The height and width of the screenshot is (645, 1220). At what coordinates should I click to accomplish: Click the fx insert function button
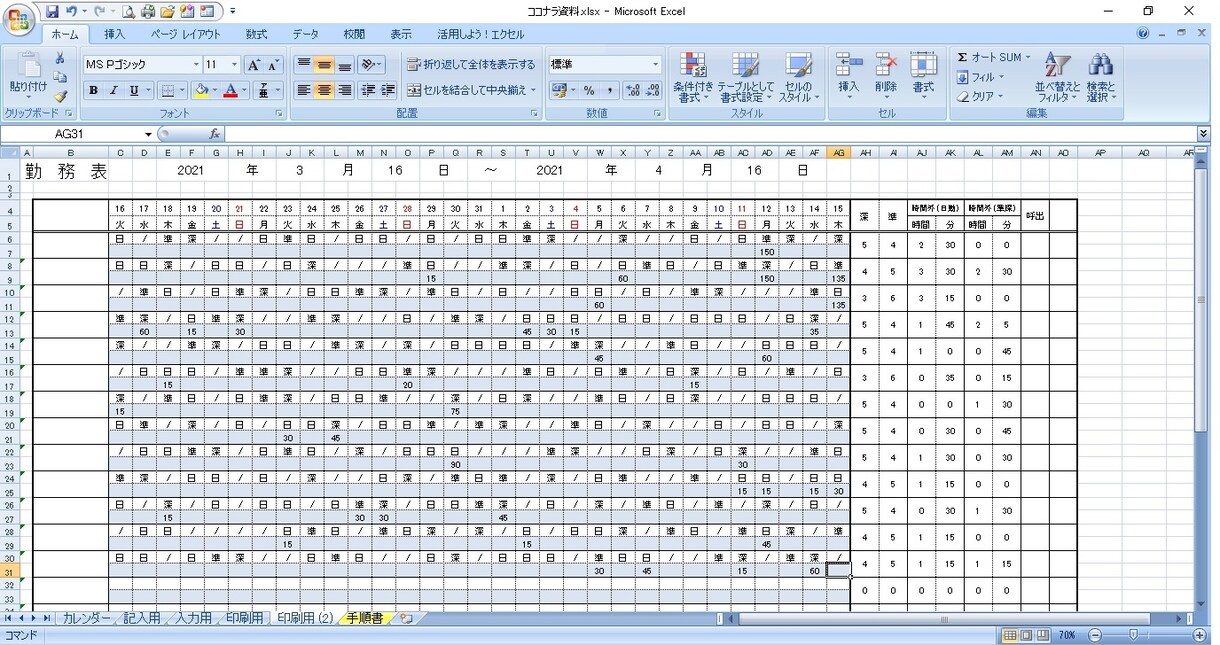[214, 134]
